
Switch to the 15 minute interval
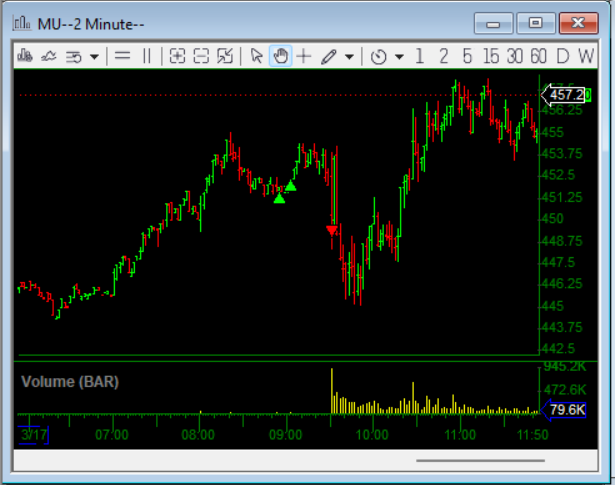pos(491,56)
